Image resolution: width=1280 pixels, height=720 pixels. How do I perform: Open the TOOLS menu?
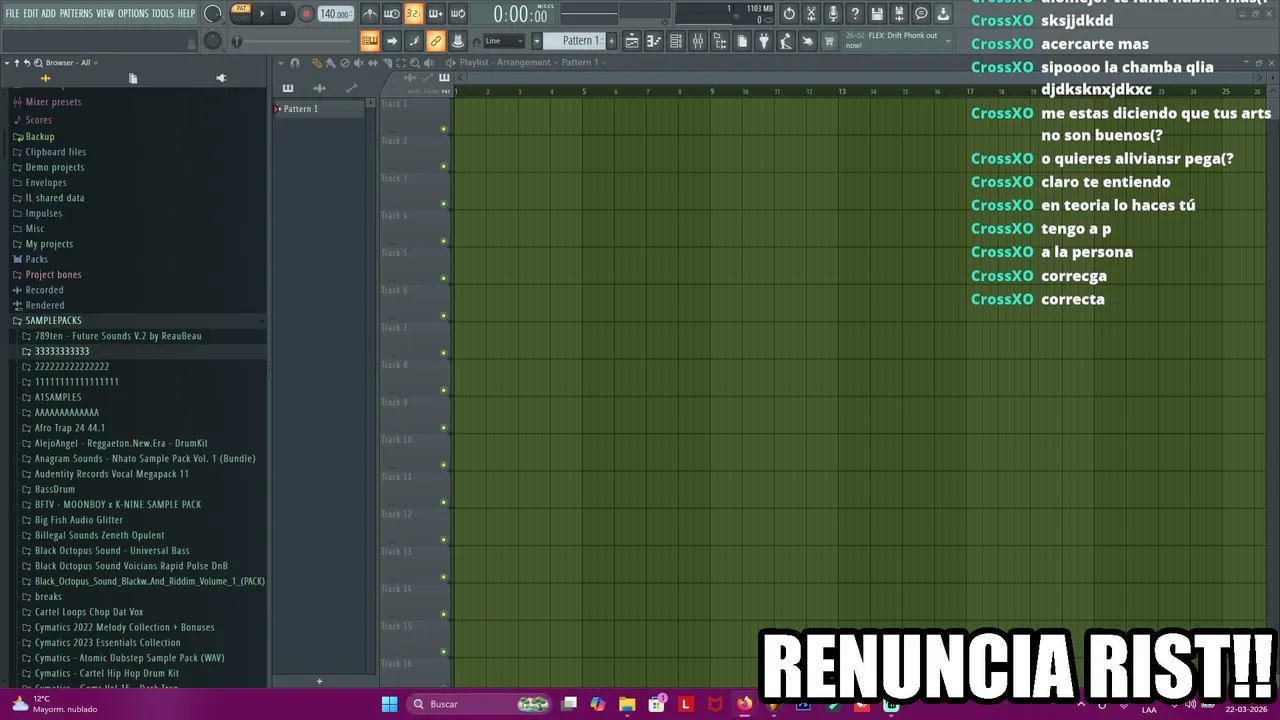click(162, 13)
